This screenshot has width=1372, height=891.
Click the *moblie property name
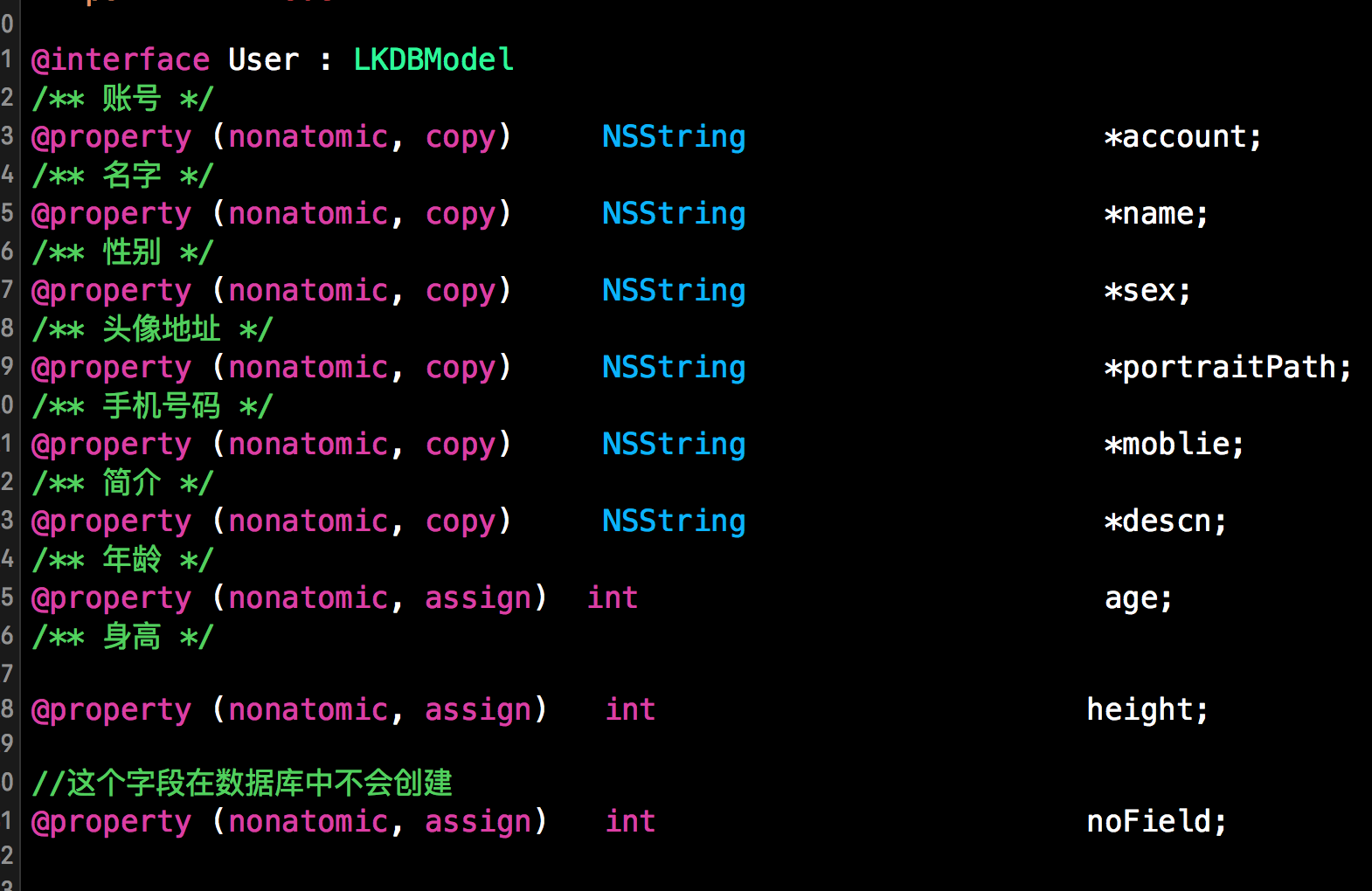[x=1174, y=444]
